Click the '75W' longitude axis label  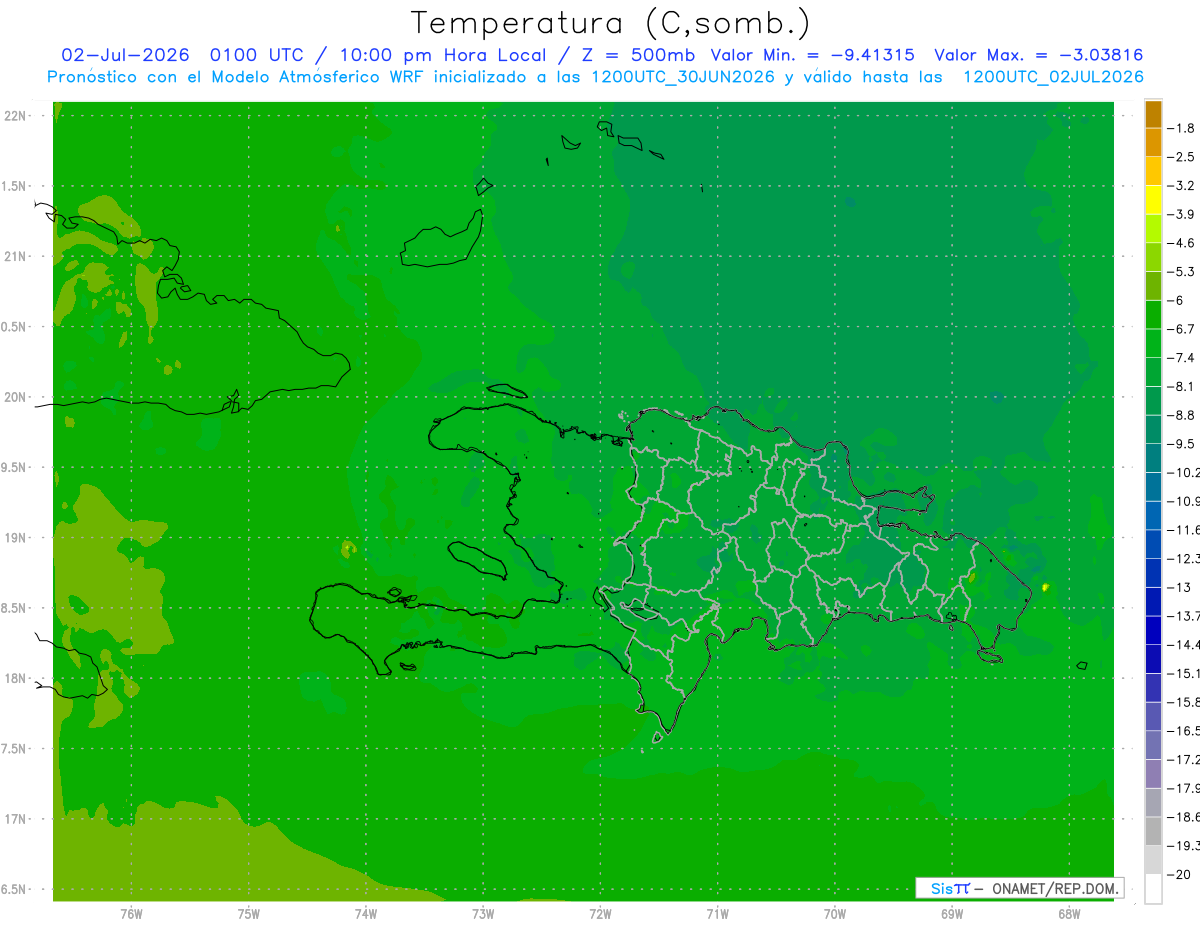tap(249, 913)
